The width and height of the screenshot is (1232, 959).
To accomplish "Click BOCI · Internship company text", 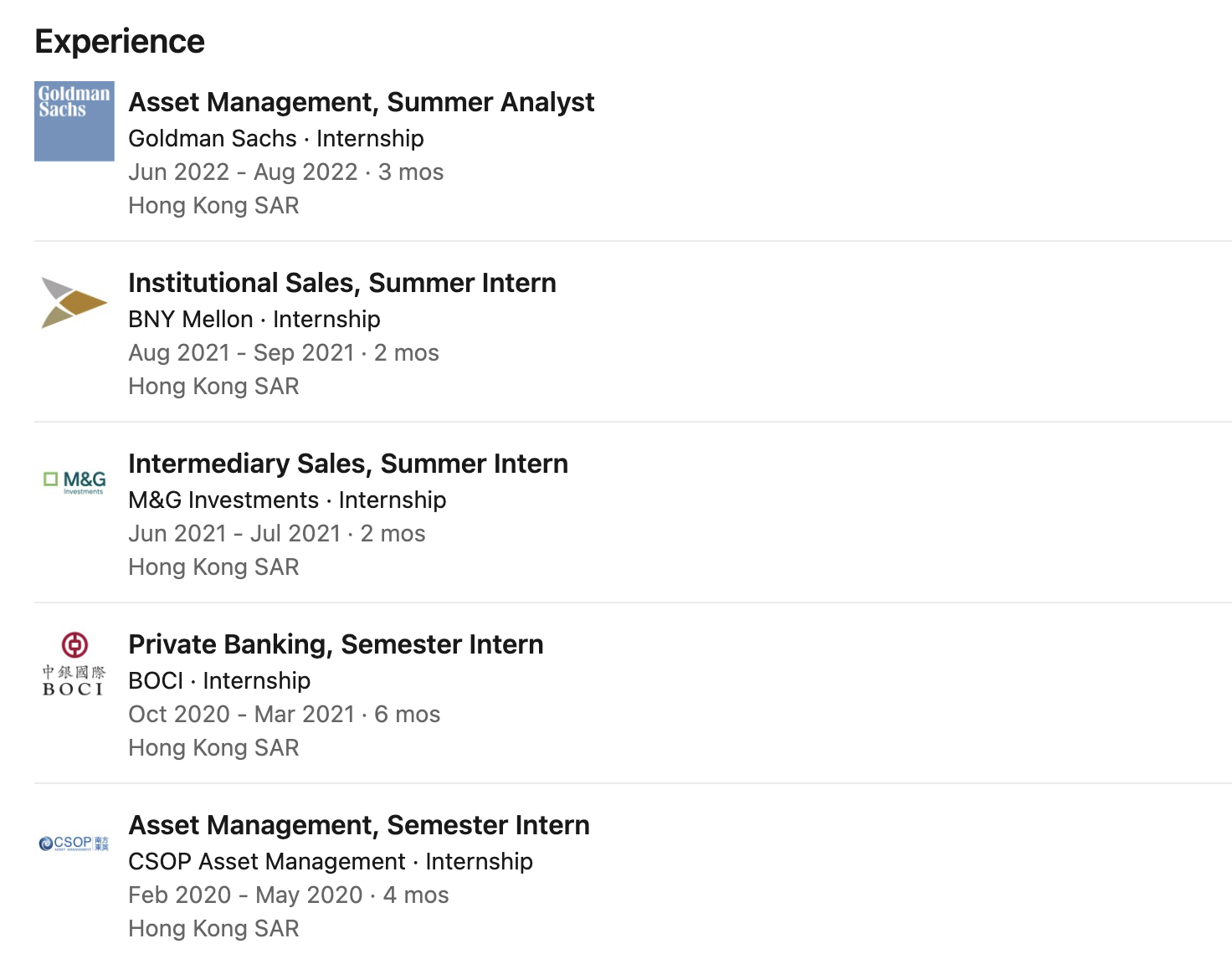I will pyautogui.click(x=218, y=680).
